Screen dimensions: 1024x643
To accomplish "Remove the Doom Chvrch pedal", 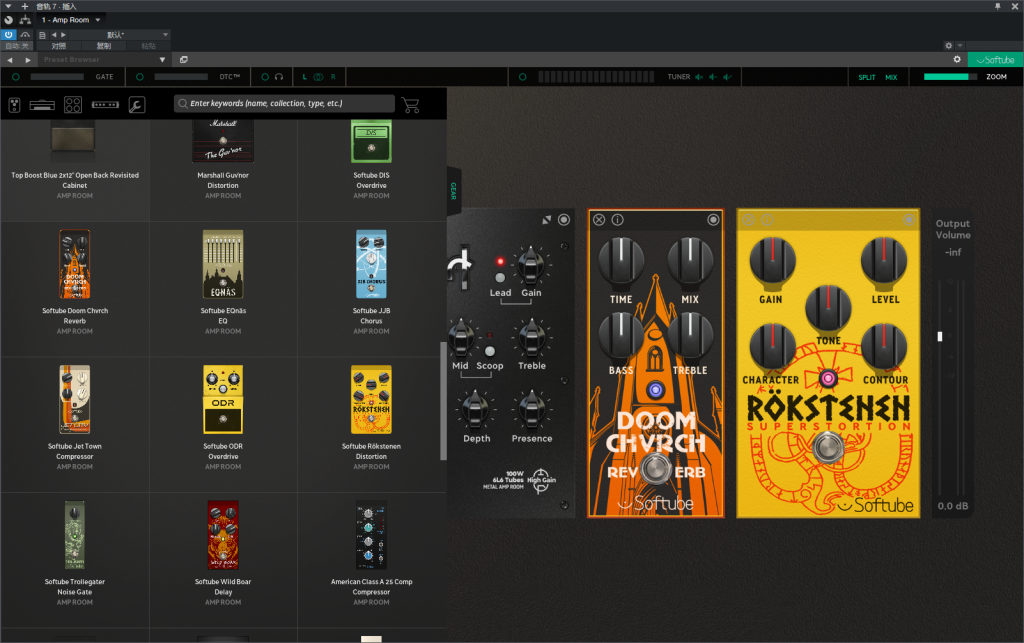I will pyautogui.click(x=599, y=220).
